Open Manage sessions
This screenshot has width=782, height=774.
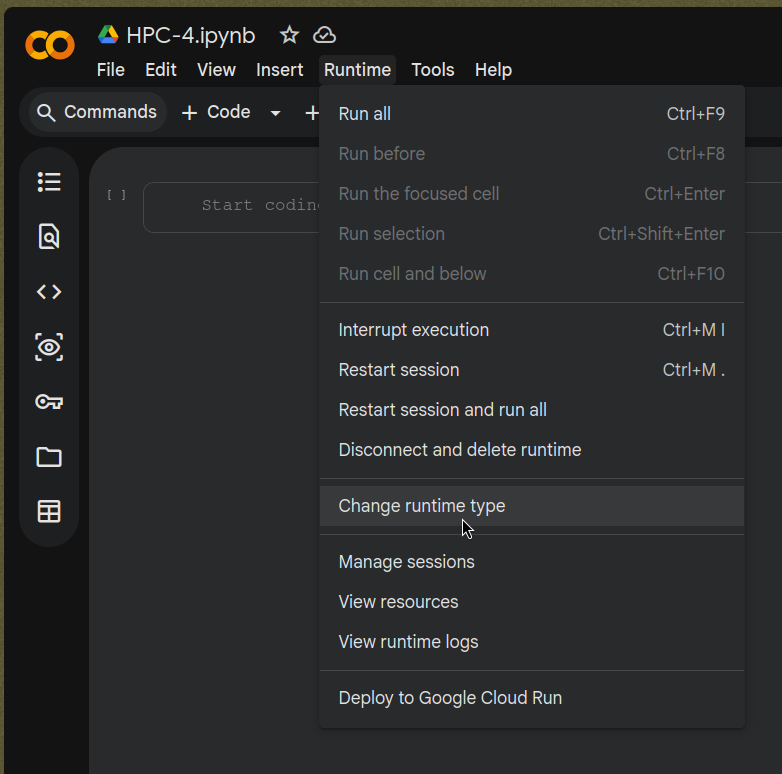tap(532, 562)
